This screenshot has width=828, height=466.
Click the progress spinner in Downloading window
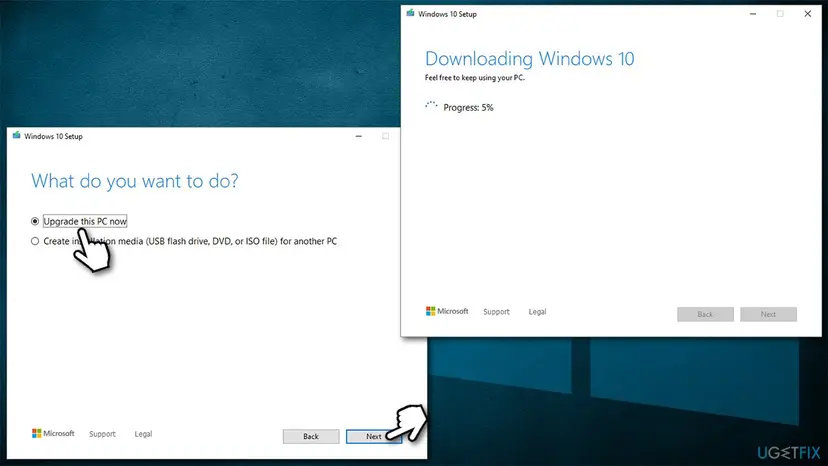point(431,106)
